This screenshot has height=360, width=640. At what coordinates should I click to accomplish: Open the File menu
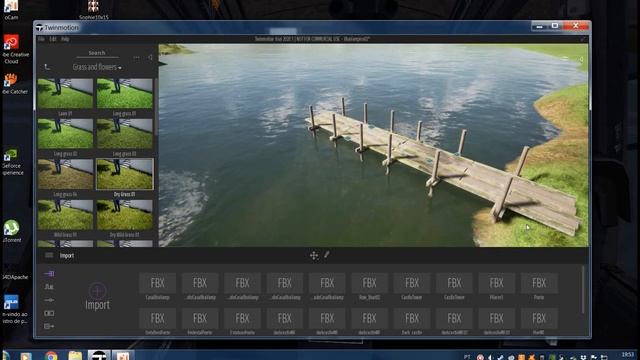point(41,39)
